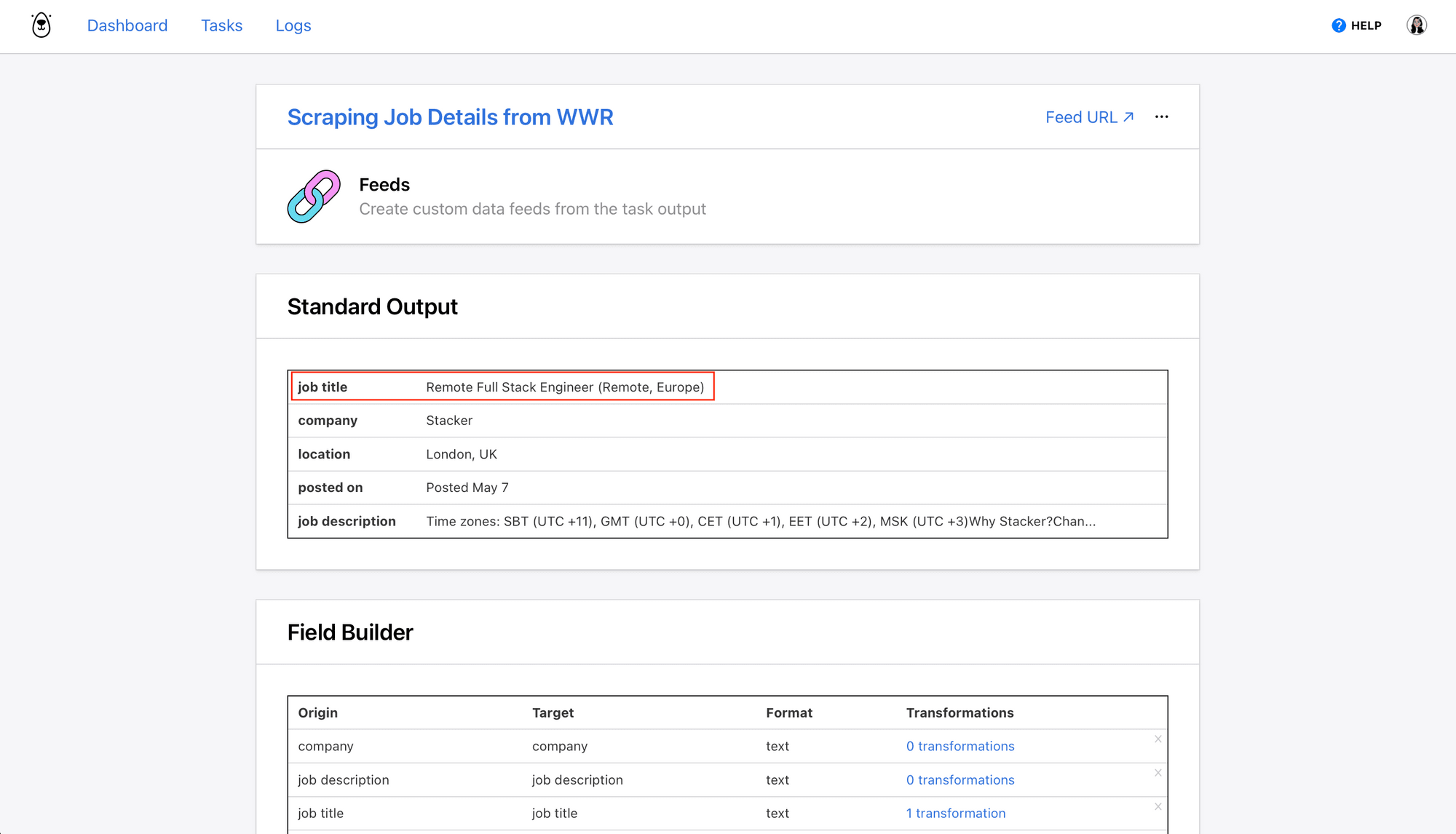Remove the company field row with its X icon

pyautogui.click(x=1158, y=739)
